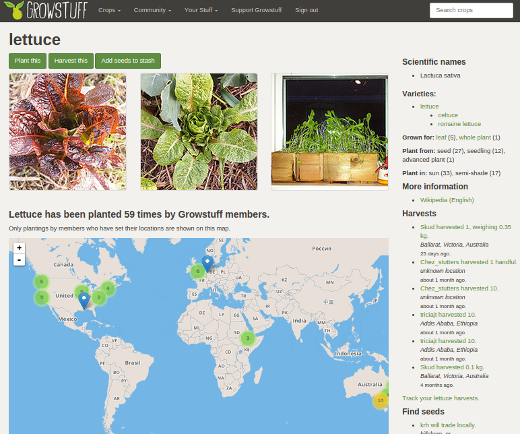Expand the Crops dropdown menu

(109, 10)
